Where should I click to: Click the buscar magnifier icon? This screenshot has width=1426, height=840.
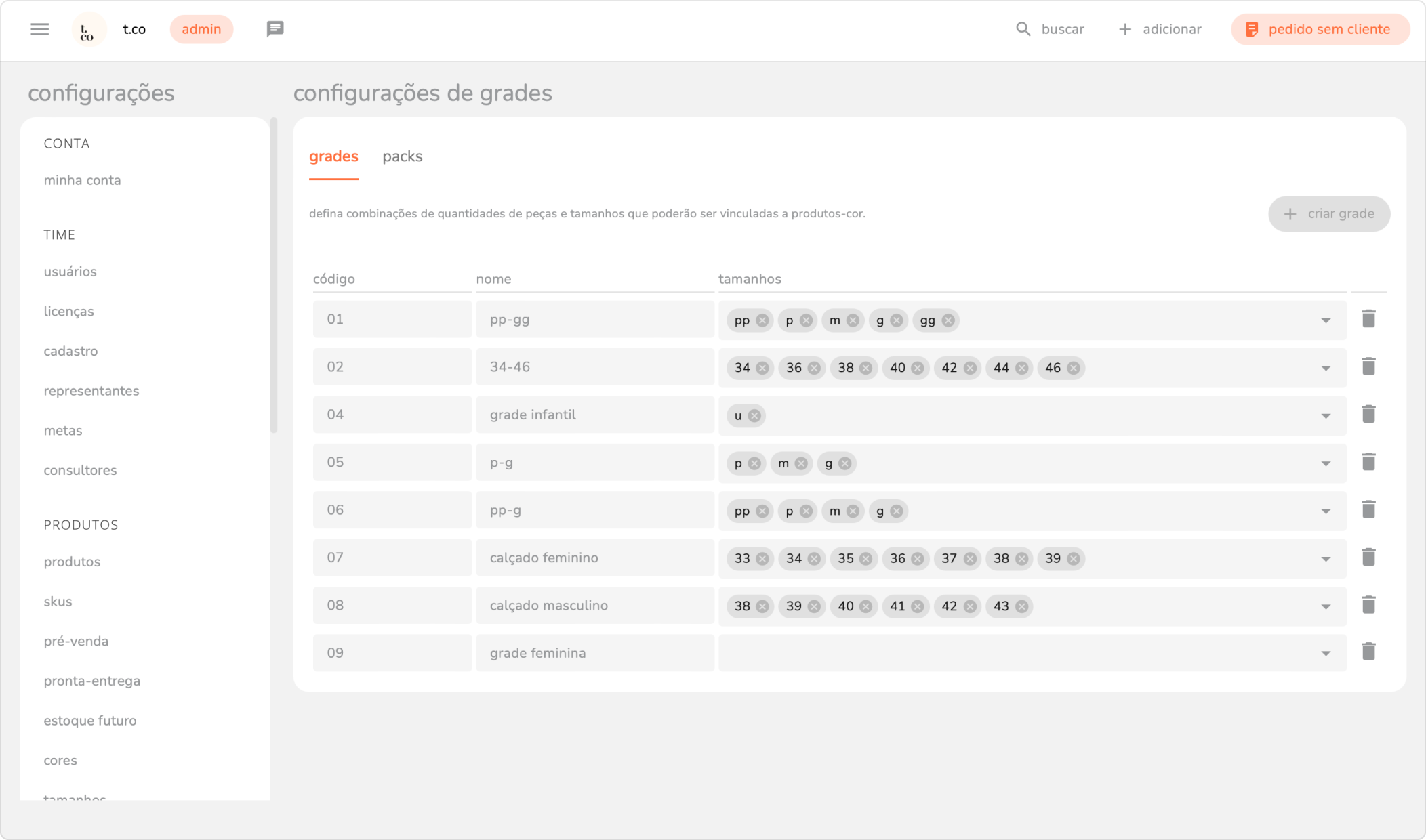tap(1023, 29)
